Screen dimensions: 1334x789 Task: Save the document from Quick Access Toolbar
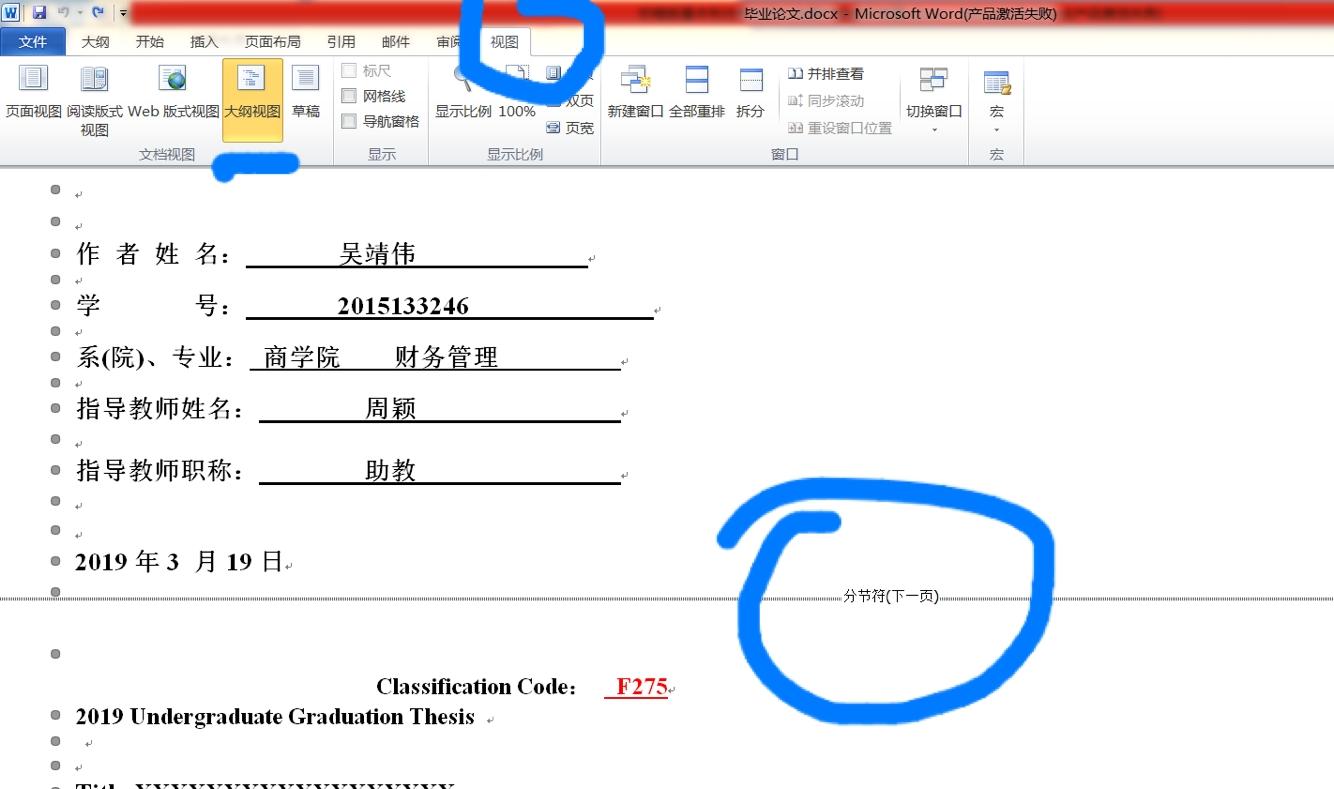coord(41,10)
